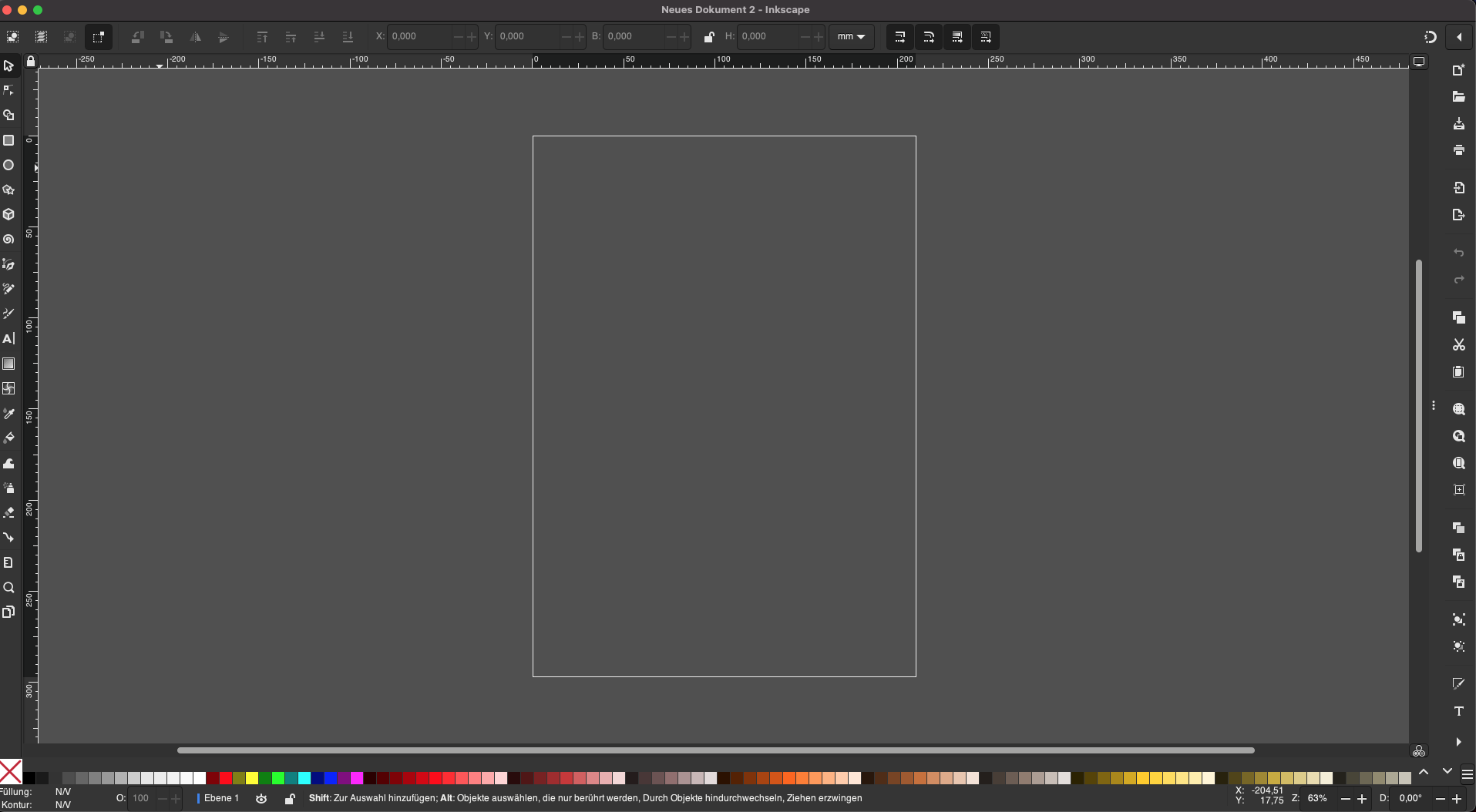Click the H height input field

769,37
